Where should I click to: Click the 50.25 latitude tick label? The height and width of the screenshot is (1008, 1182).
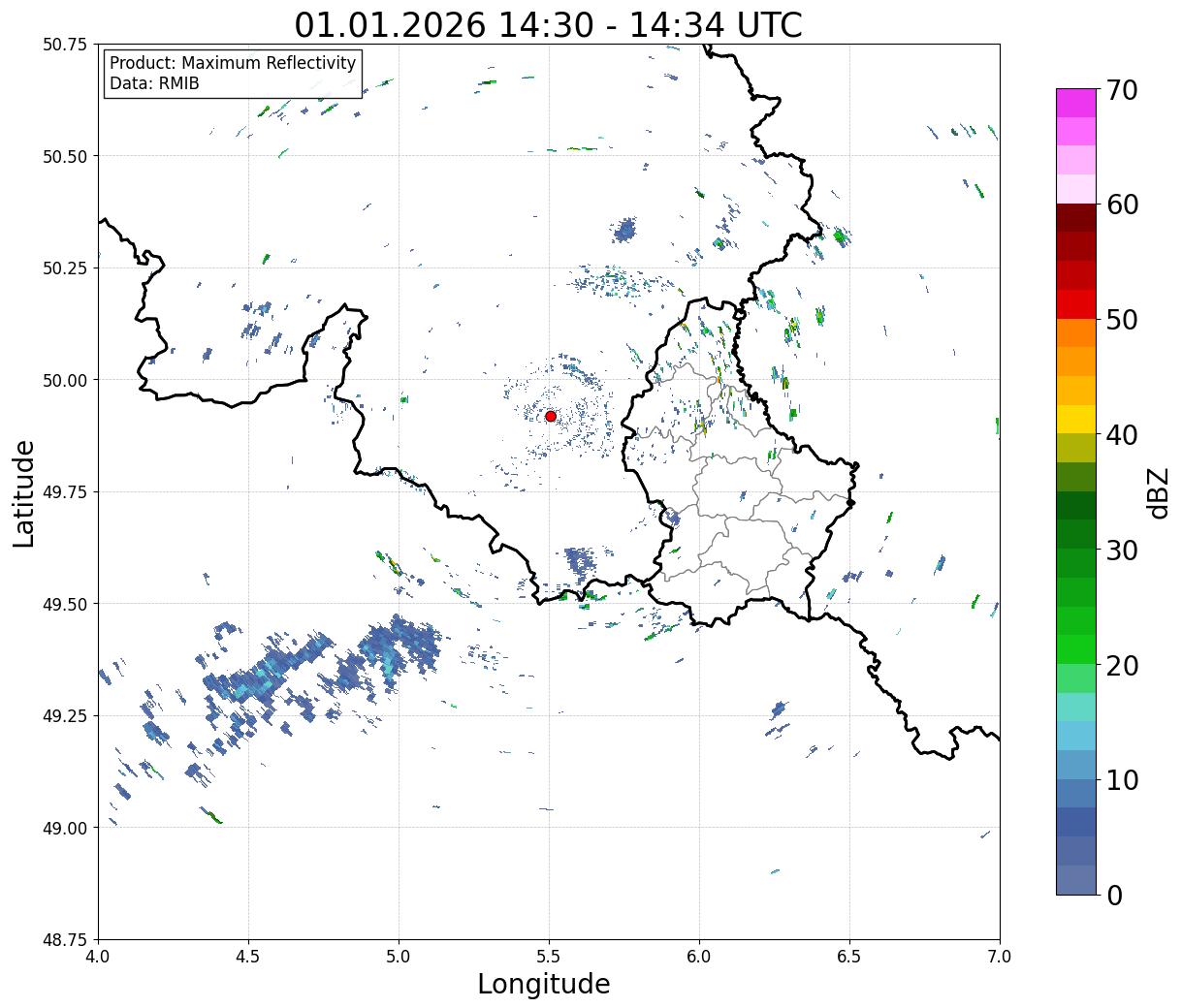coord(65,268)
